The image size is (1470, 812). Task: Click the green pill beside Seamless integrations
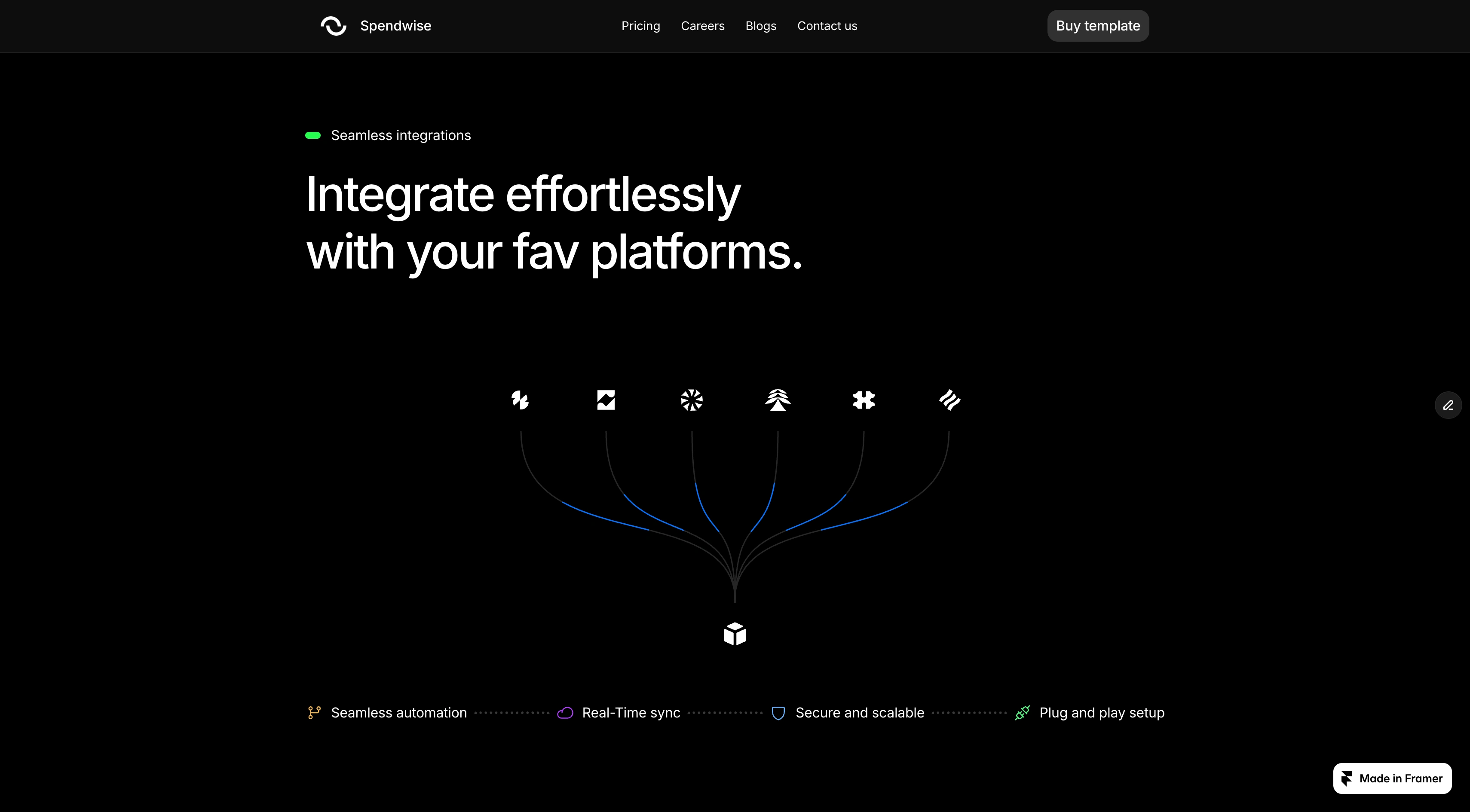(x=313, y=135)
